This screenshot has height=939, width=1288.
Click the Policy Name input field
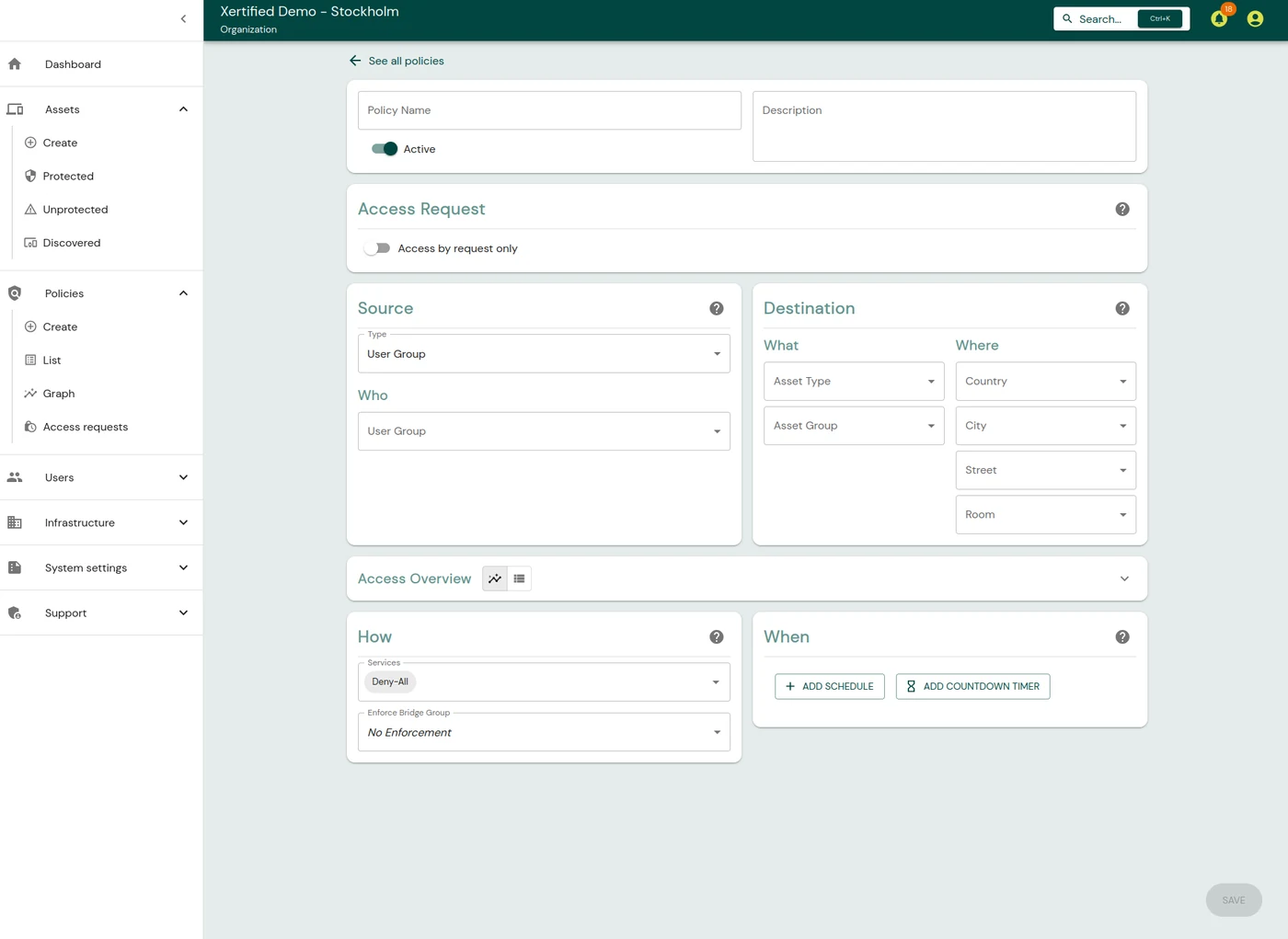[x=549, y=110]
